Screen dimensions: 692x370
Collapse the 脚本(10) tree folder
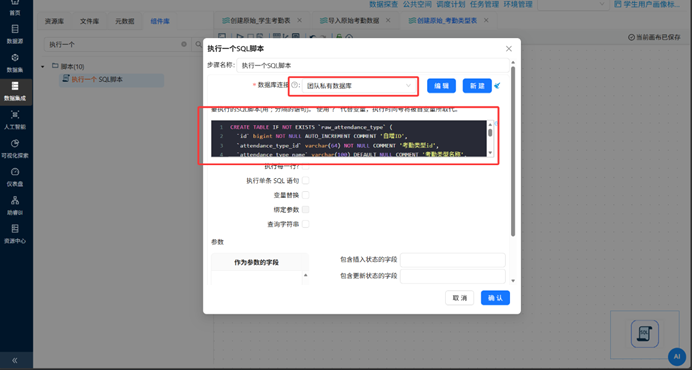[x=43, y=67]
